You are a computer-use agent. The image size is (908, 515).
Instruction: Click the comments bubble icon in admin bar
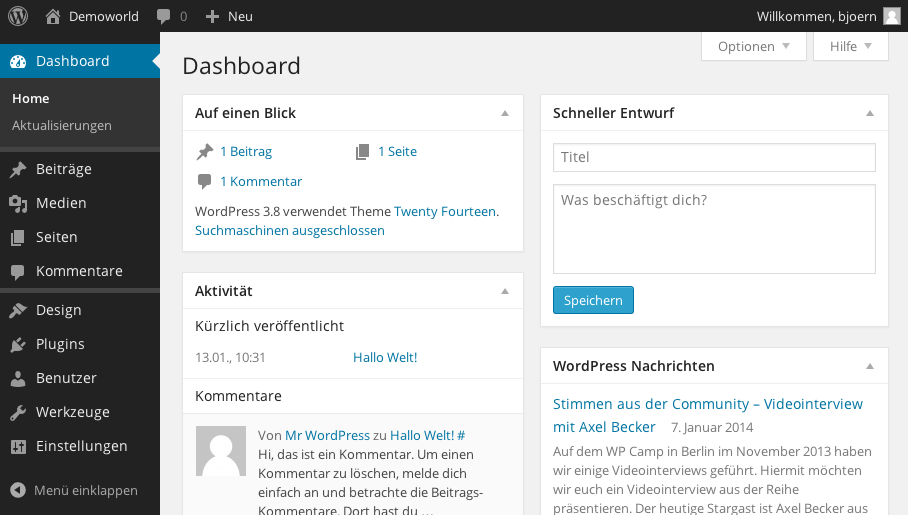click(164, 16)
